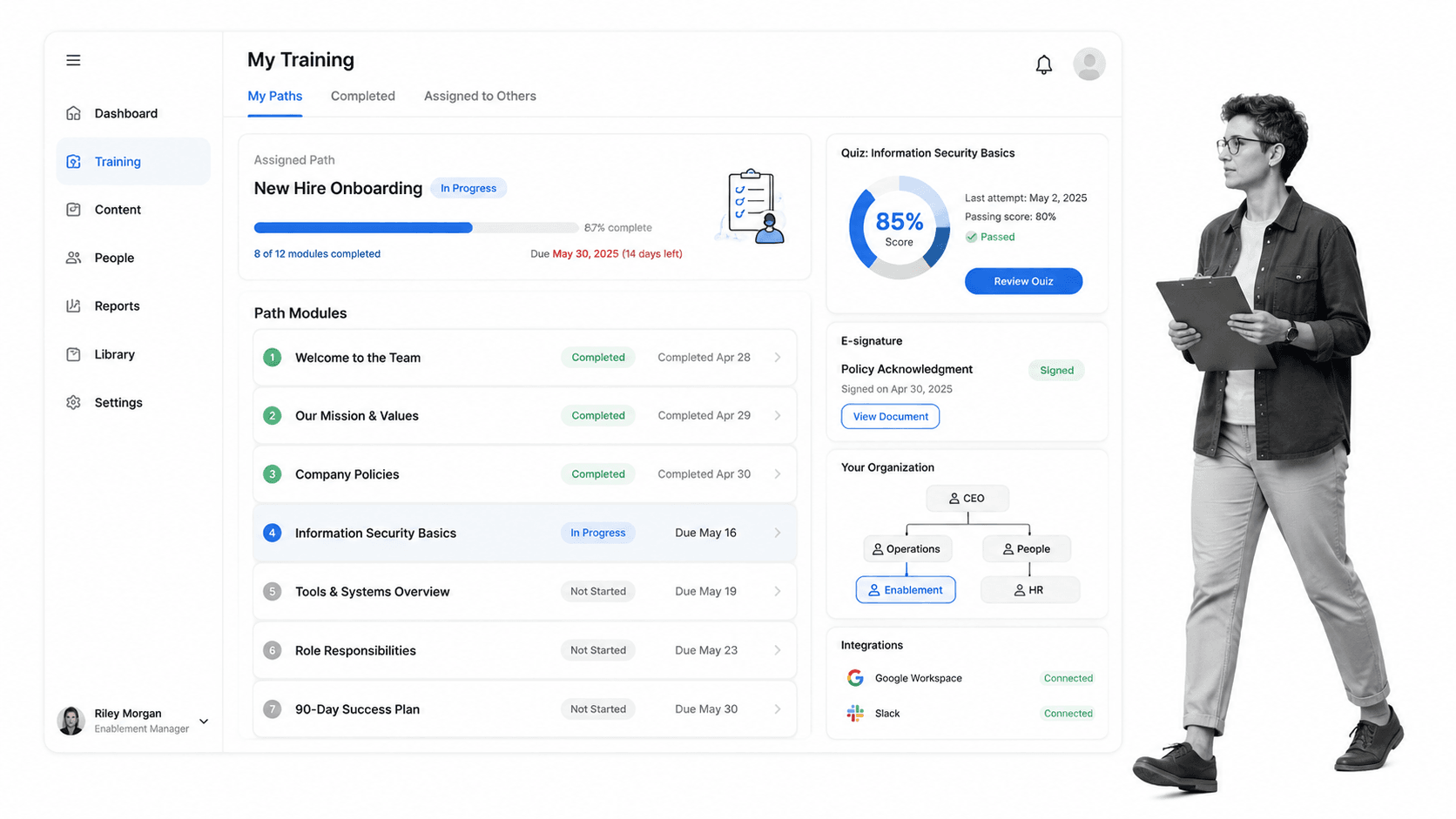The image size is (1456, 819).
Task: Click the Google Workspace logo icon
Action: [855, 678]
